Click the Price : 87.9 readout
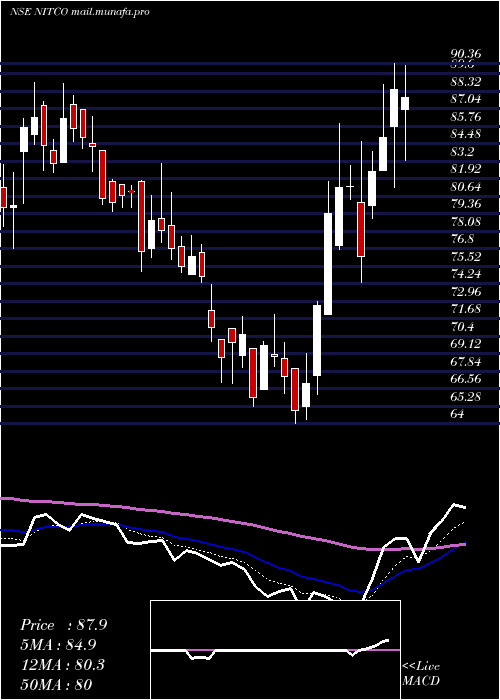 tap(63, 625)
